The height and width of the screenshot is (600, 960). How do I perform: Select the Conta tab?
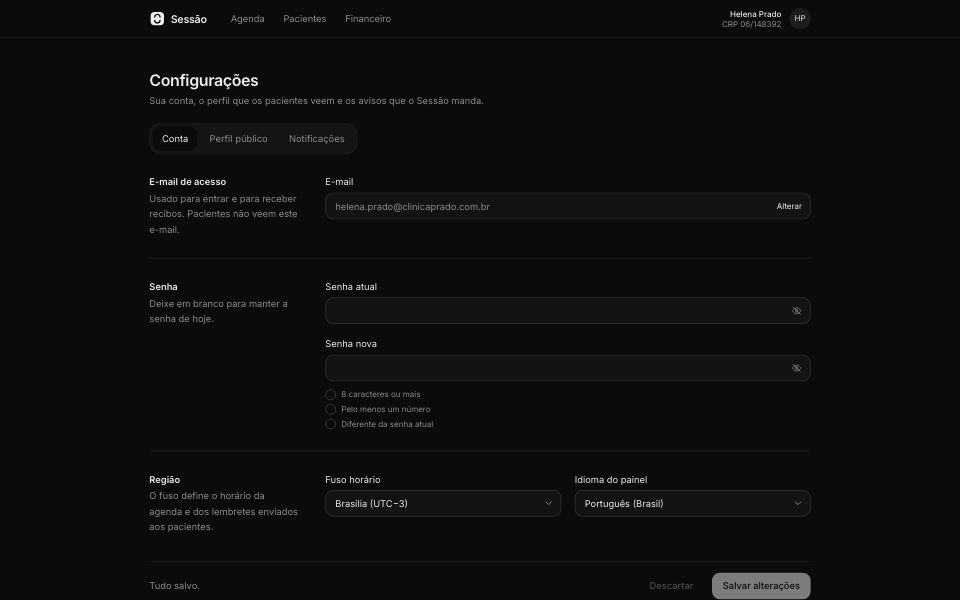tap(175, 139)
